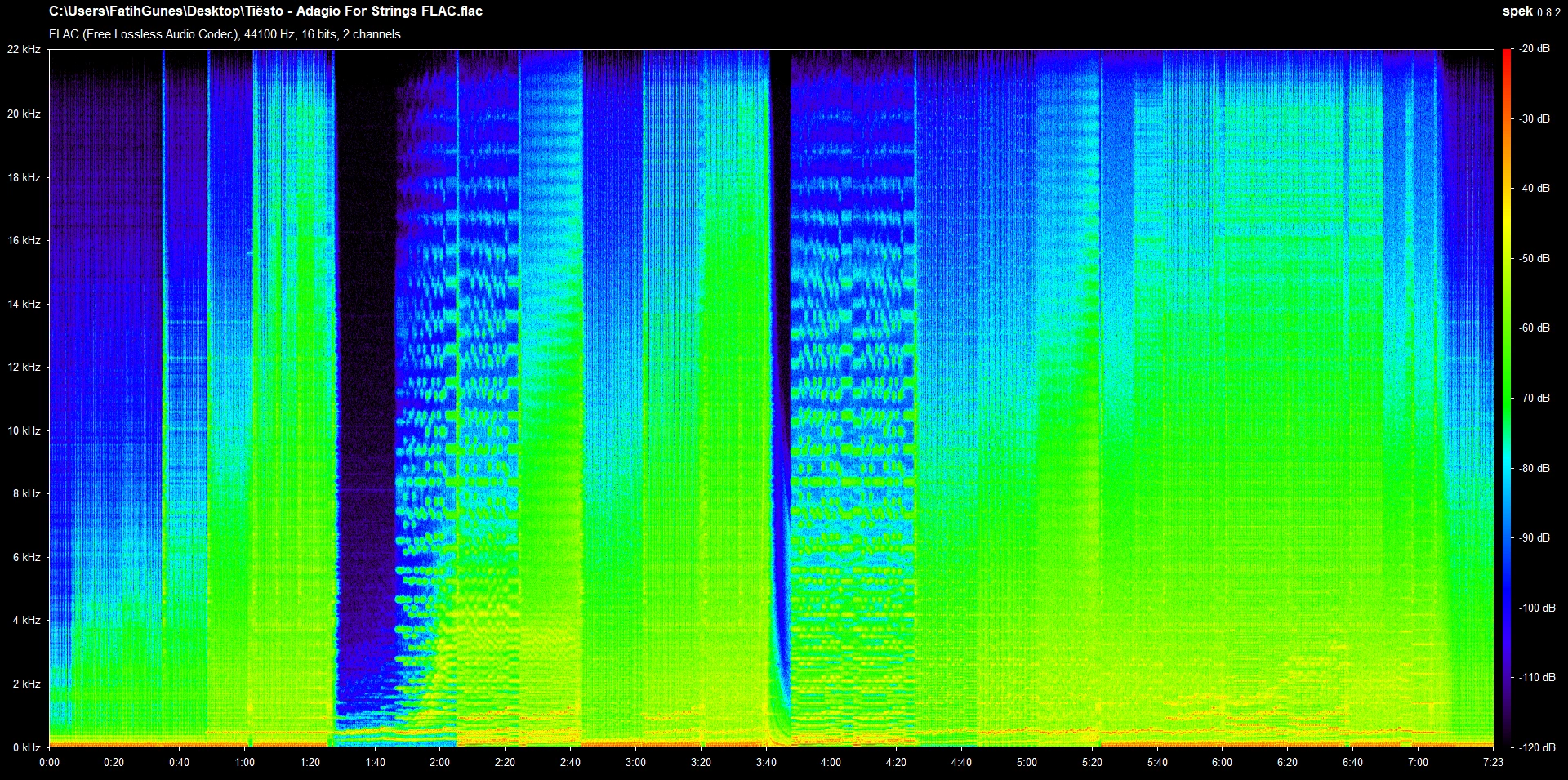
Task: Click the -40 dB scale label
Action: 1535,189
